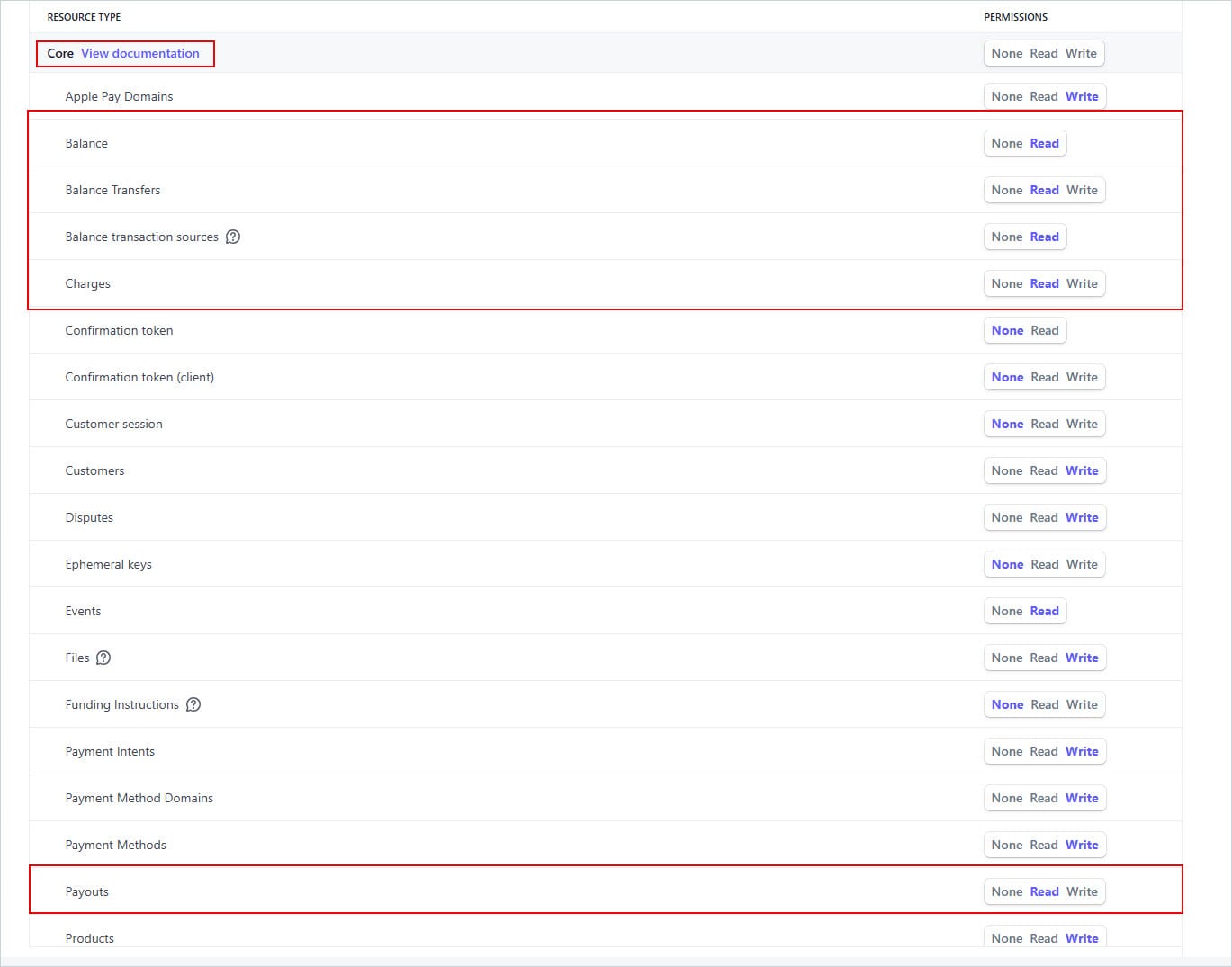Choose Write for Confirmation token (client)
Image resolution: width=1232 pixels, height=967 pixels.
coord(1082,377)
